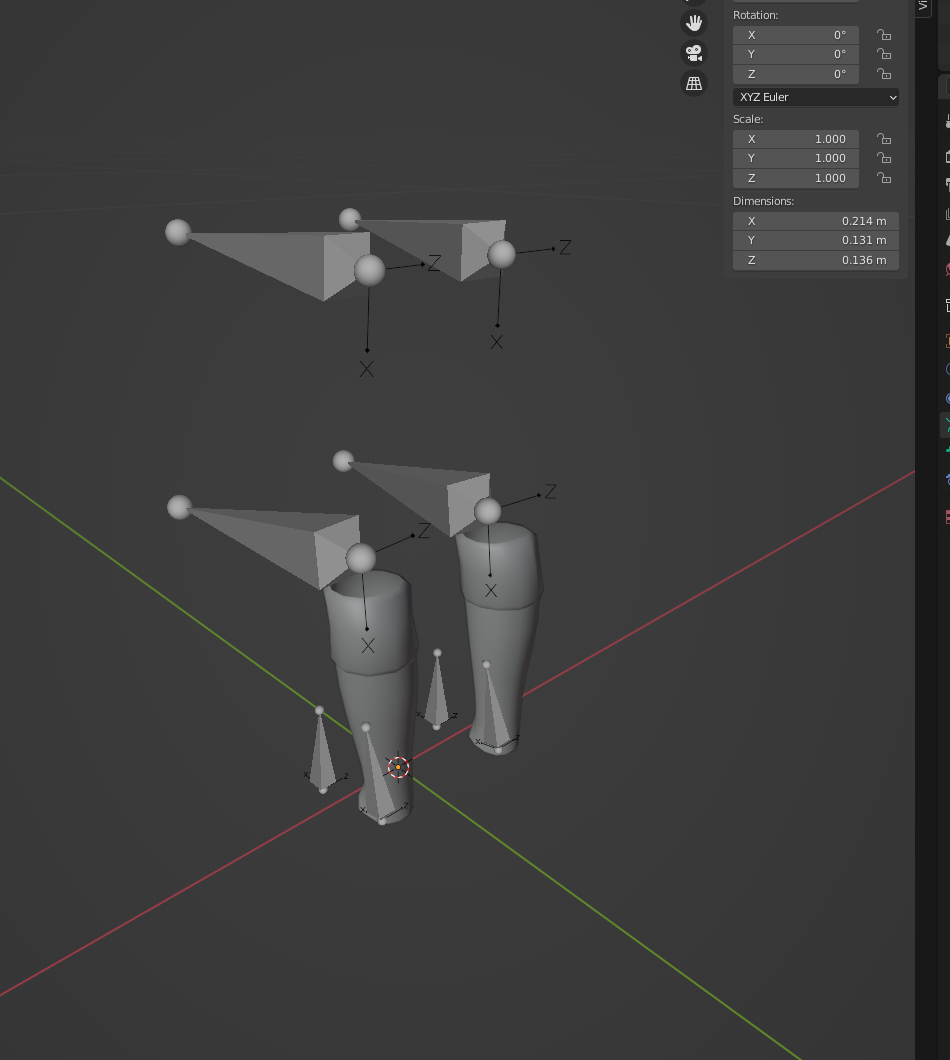Select the Scale Z field
950x1060 pixels.
pos(796,178)
